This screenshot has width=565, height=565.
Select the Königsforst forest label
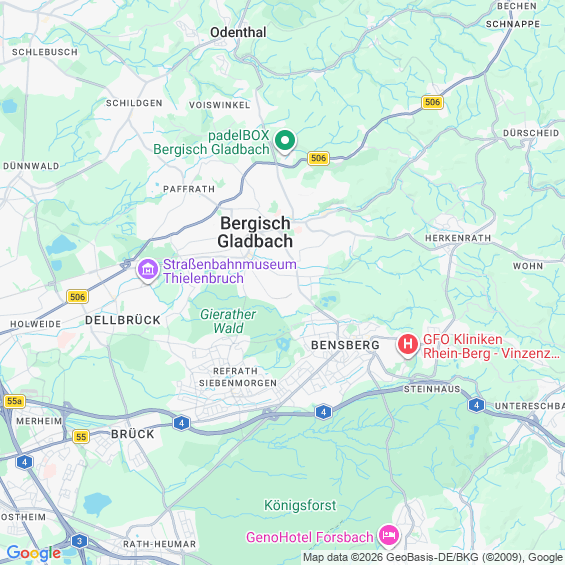tap(300, 505)
